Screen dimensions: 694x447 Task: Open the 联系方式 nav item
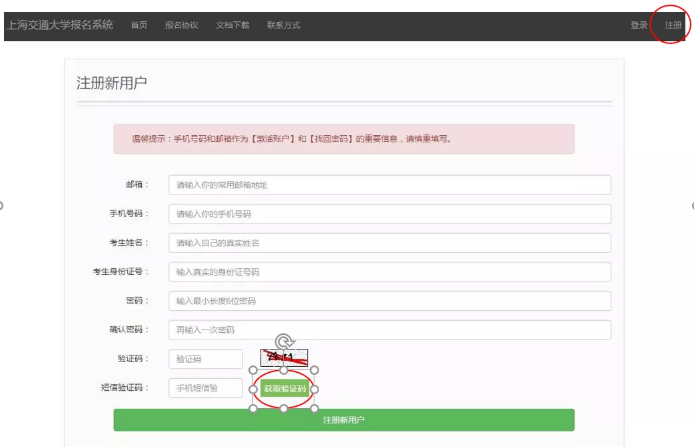tap(283, 25)
